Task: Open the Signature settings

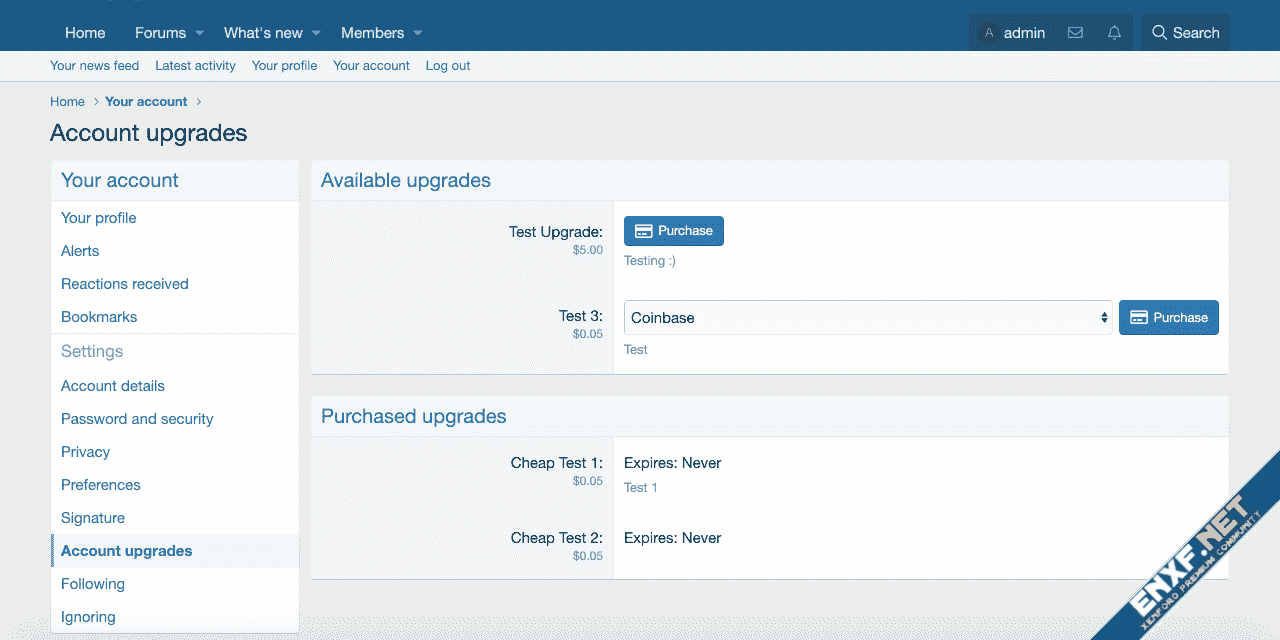Action: [x=93, y=518]
